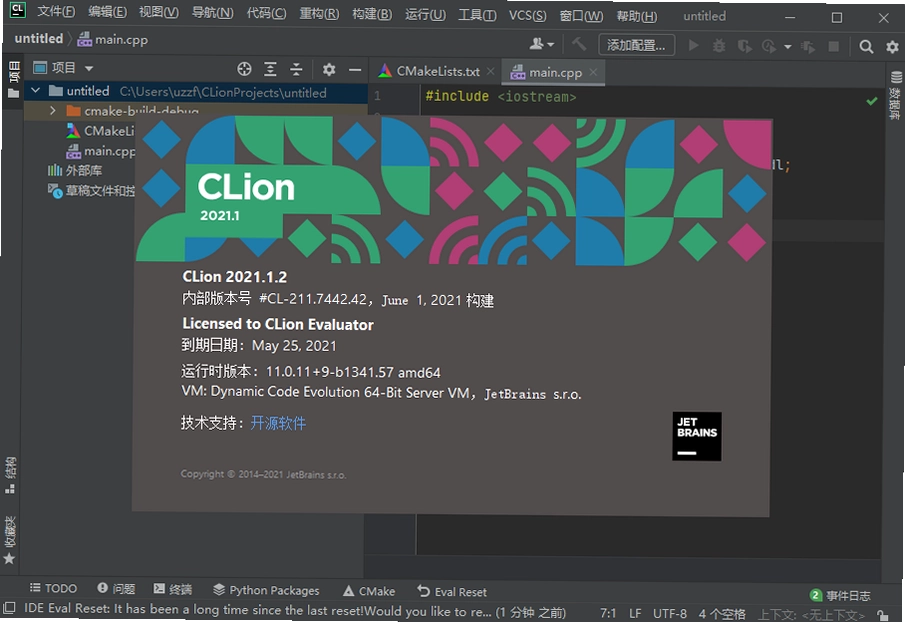Image resolution: width=905 pixels, height=622 pixels.
Task: Click the Run play icon
Action: coord(693,45)
